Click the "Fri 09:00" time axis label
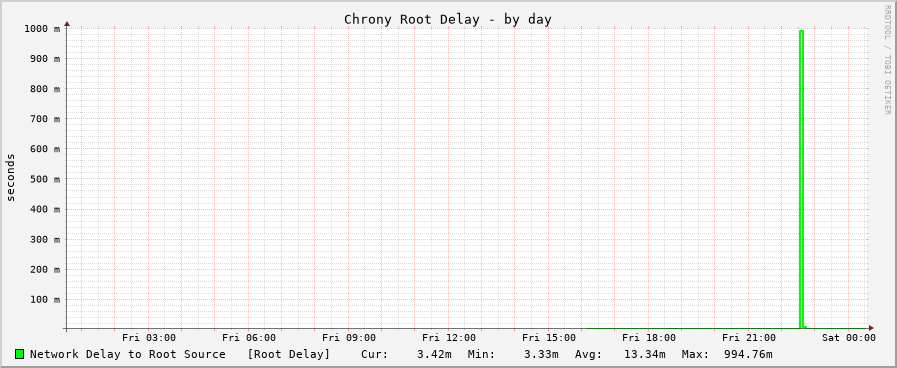897x368 pixels. click(349, 338)
